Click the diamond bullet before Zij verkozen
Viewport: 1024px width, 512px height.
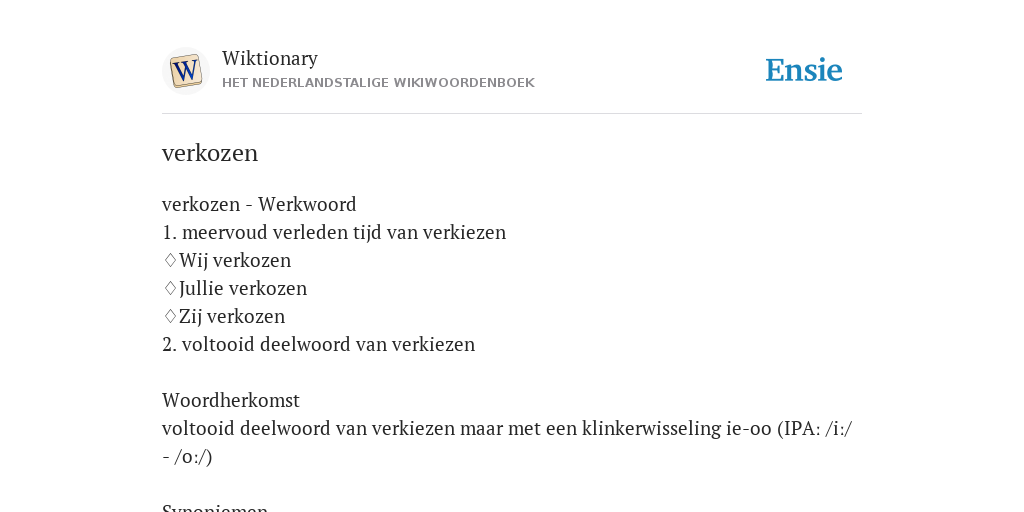[170, 317]
